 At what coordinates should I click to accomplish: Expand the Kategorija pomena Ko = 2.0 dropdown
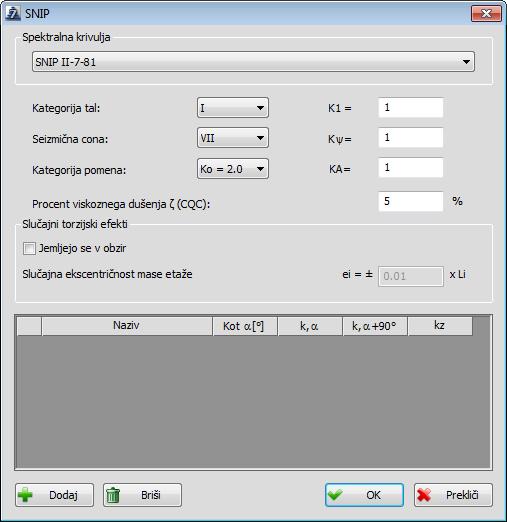pos(233,169)
